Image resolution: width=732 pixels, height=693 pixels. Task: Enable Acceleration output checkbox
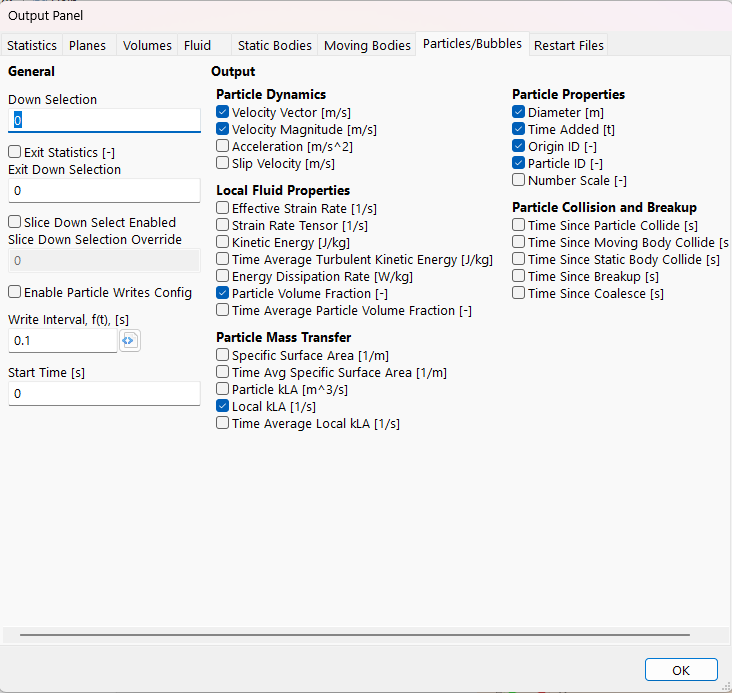(x=223, y=147)
